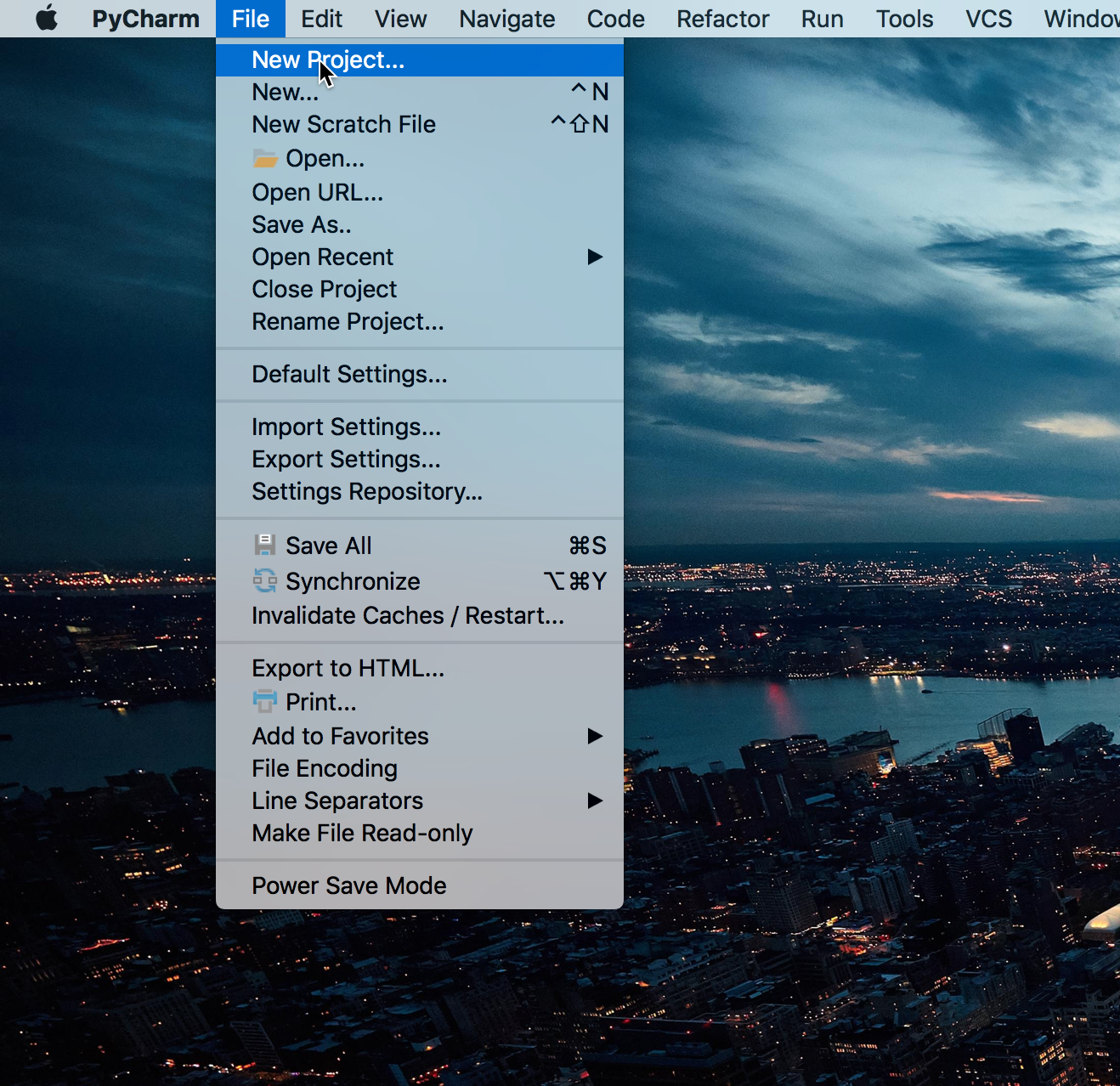This screenshot has height=1086, width=1120.
Task: Click the printer icon beside Print...
Action: (x=265, y=701)
